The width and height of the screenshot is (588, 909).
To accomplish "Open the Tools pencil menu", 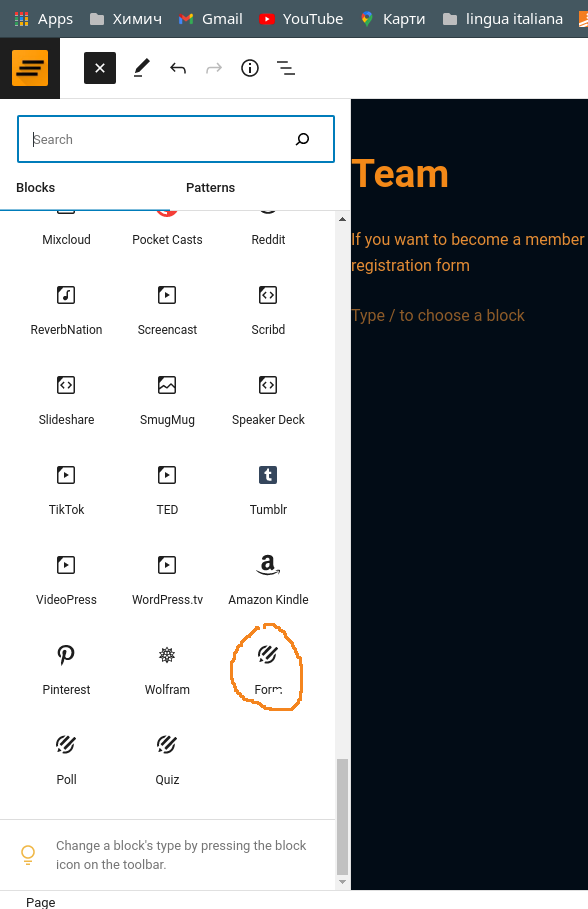I will [141, 68].
